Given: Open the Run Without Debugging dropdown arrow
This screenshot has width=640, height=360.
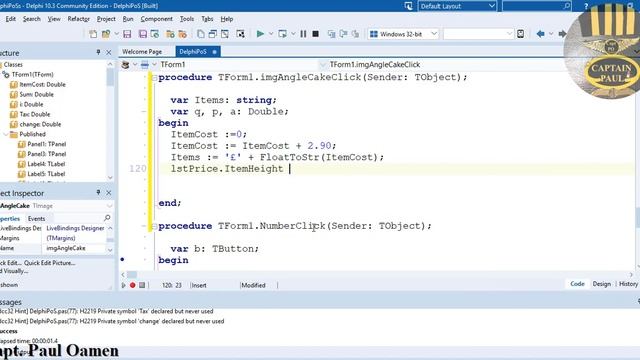Looking at the screenshot, I should [x=293, y=34].
